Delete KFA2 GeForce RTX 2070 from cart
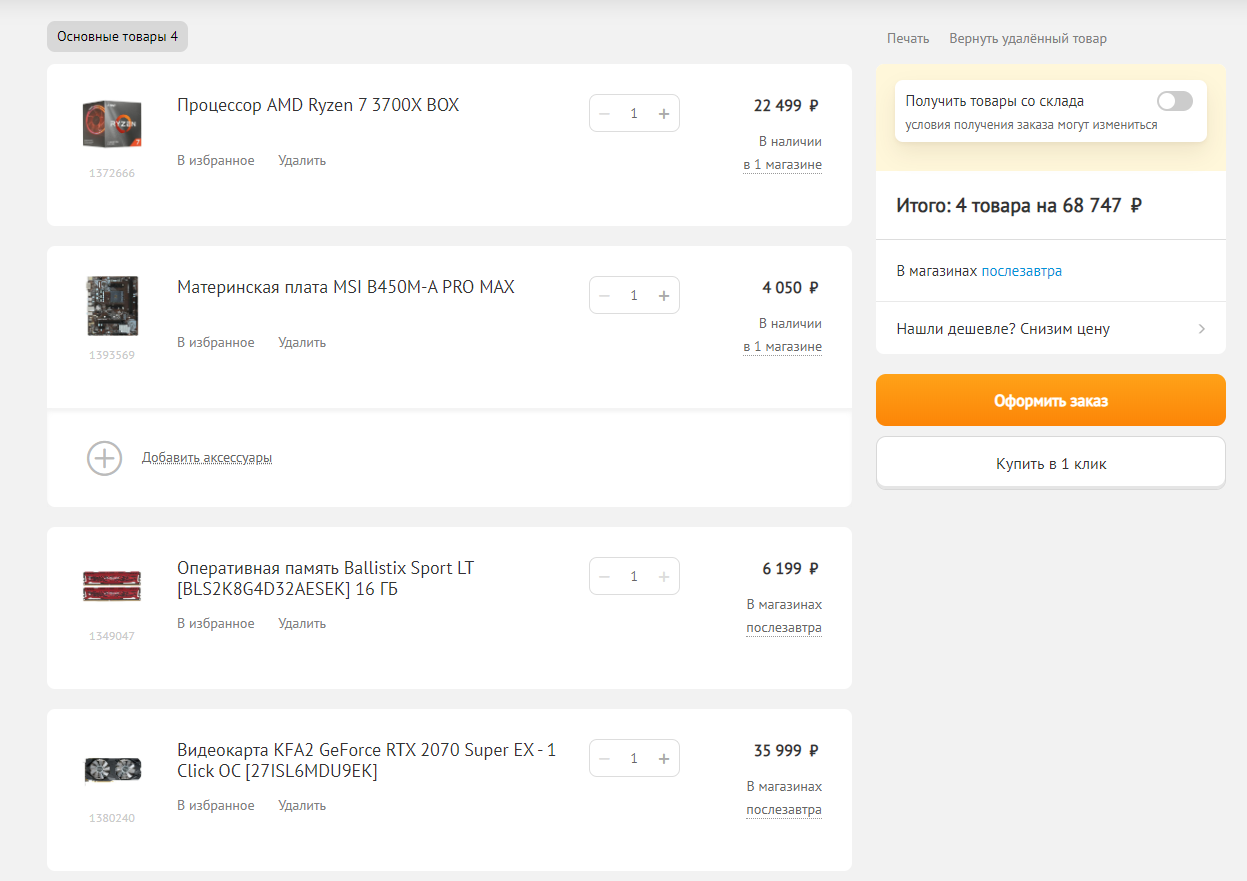Image resolution: width=1247 pixels, height=881 pixels. [x=302, y=805]
